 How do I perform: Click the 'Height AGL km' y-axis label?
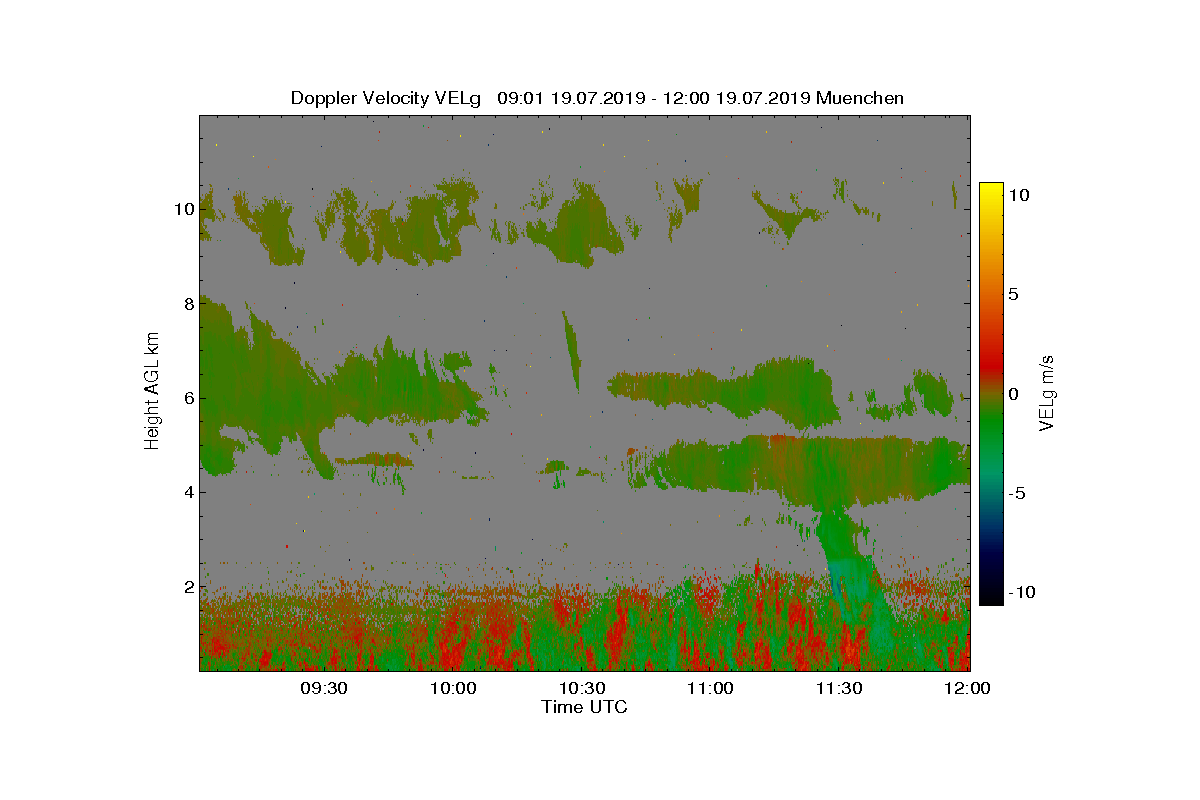(x=152, y=393)
